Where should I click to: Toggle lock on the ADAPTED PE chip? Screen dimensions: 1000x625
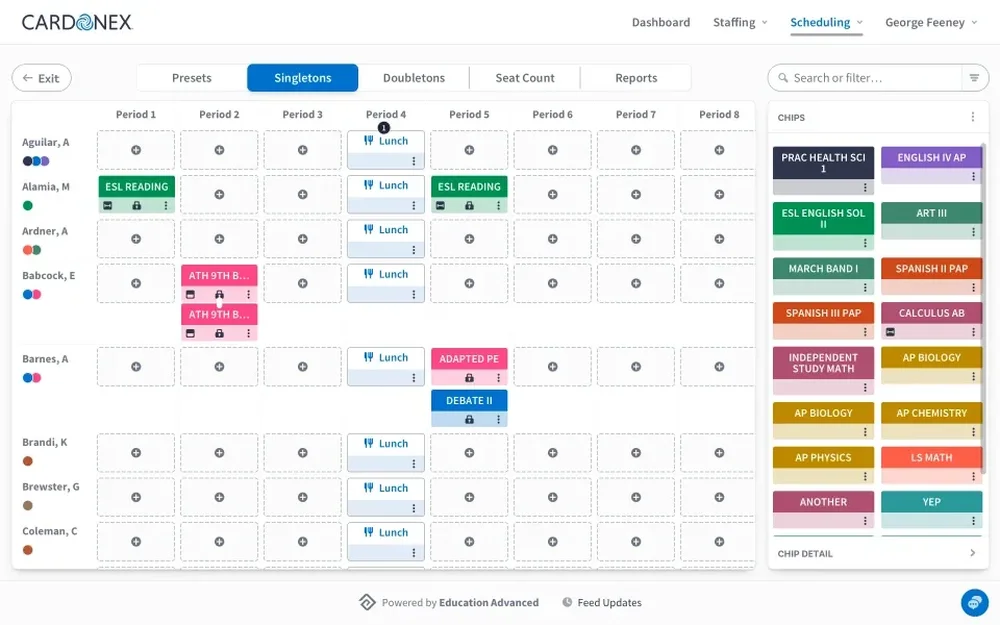[x=469, y=378]
